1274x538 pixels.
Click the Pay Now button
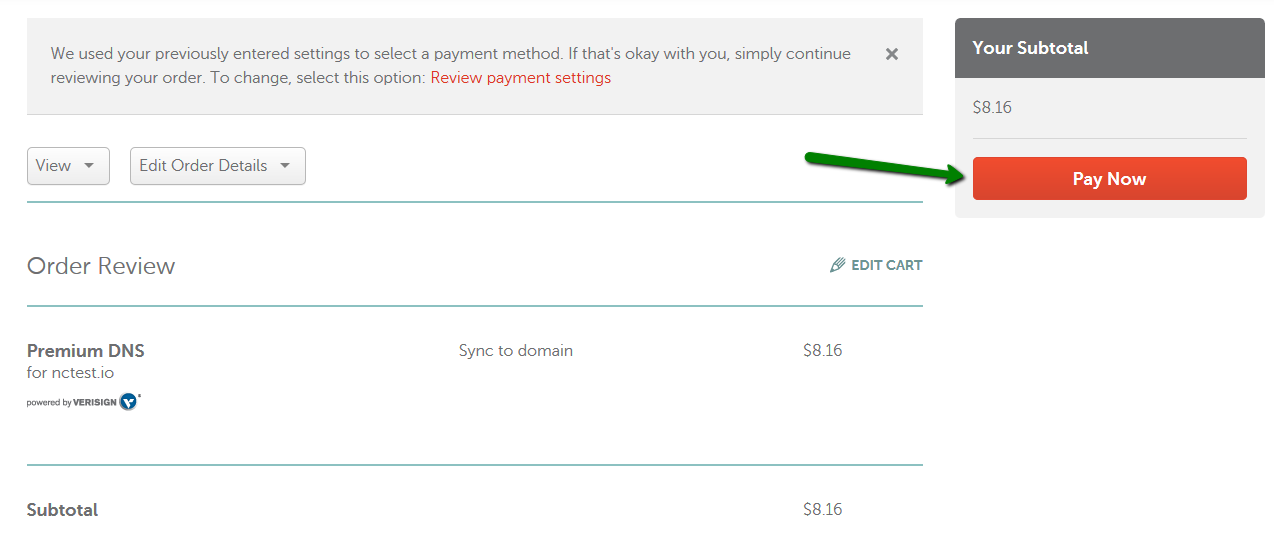point(1109,179)
